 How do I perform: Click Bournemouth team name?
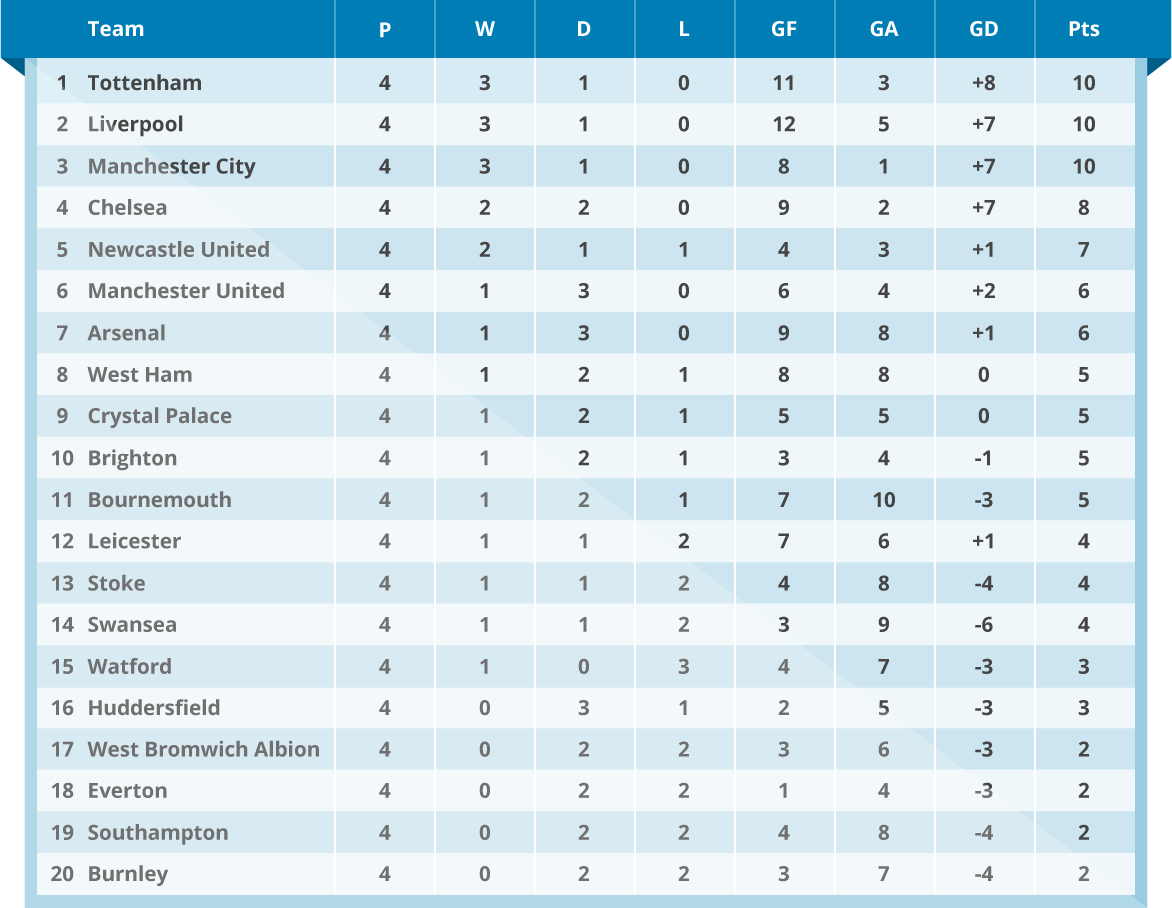[x=159, y=500]
